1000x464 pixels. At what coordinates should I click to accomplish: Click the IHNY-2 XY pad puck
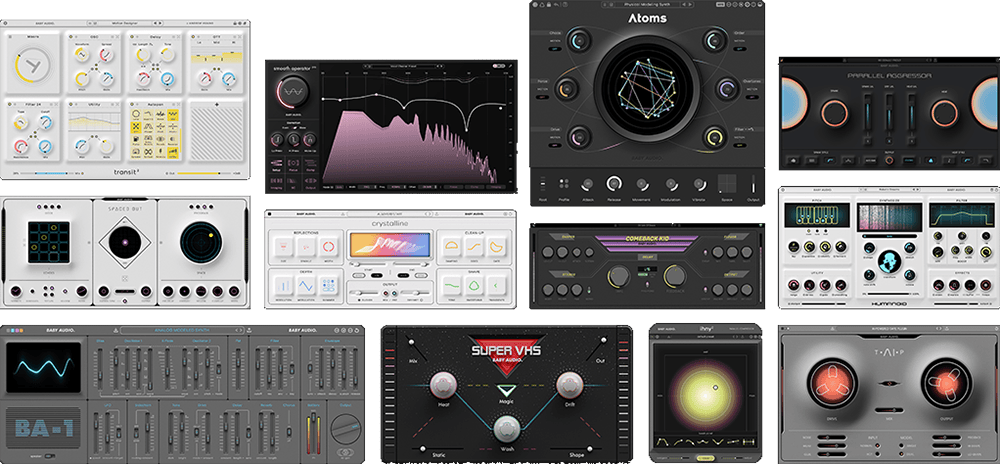(716, 387)
